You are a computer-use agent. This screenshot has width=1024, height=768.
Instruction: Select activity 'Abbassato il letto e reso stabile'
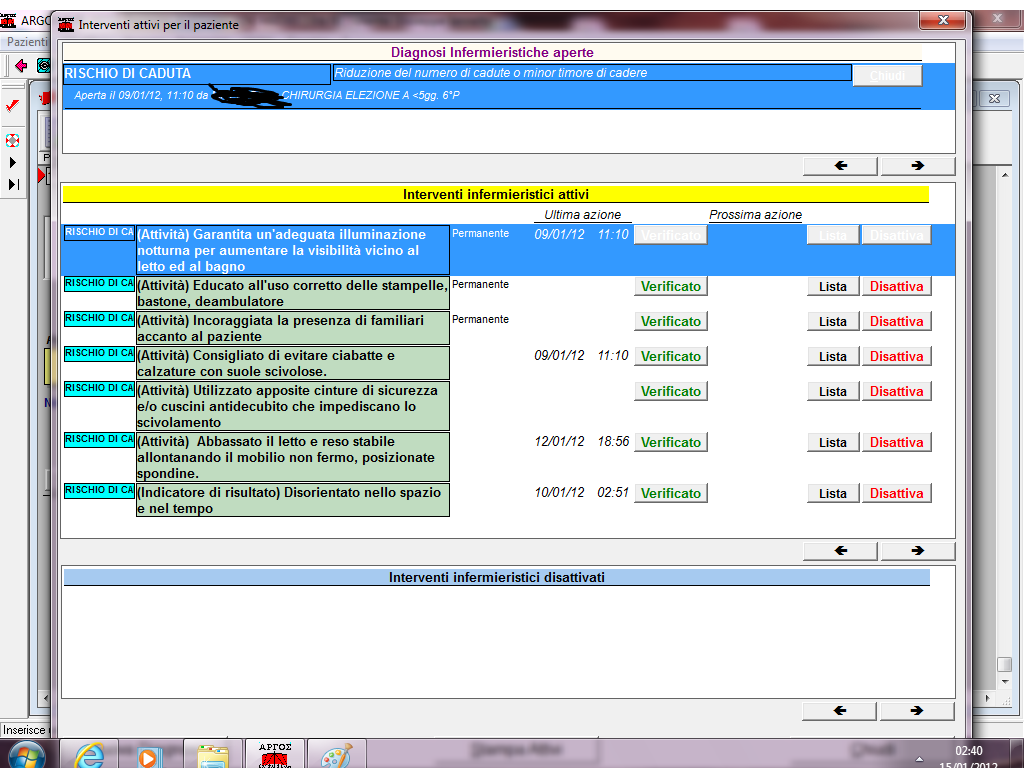293,457
